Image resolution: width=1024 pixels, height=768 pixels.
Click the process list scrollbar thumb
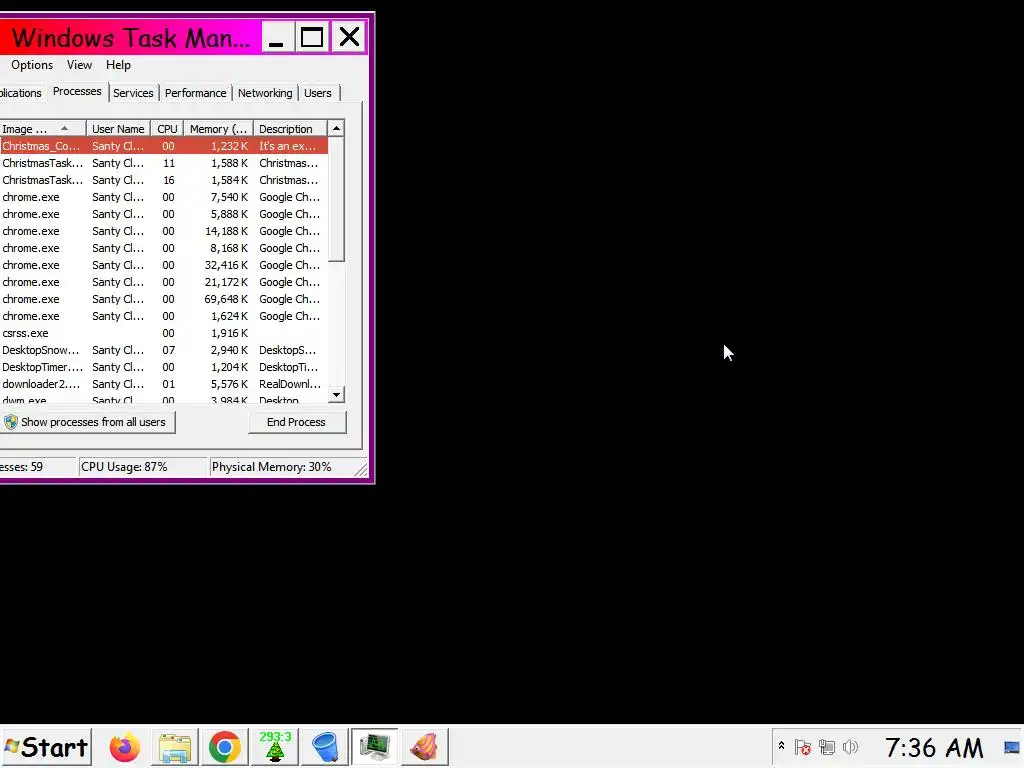[336, 199]
